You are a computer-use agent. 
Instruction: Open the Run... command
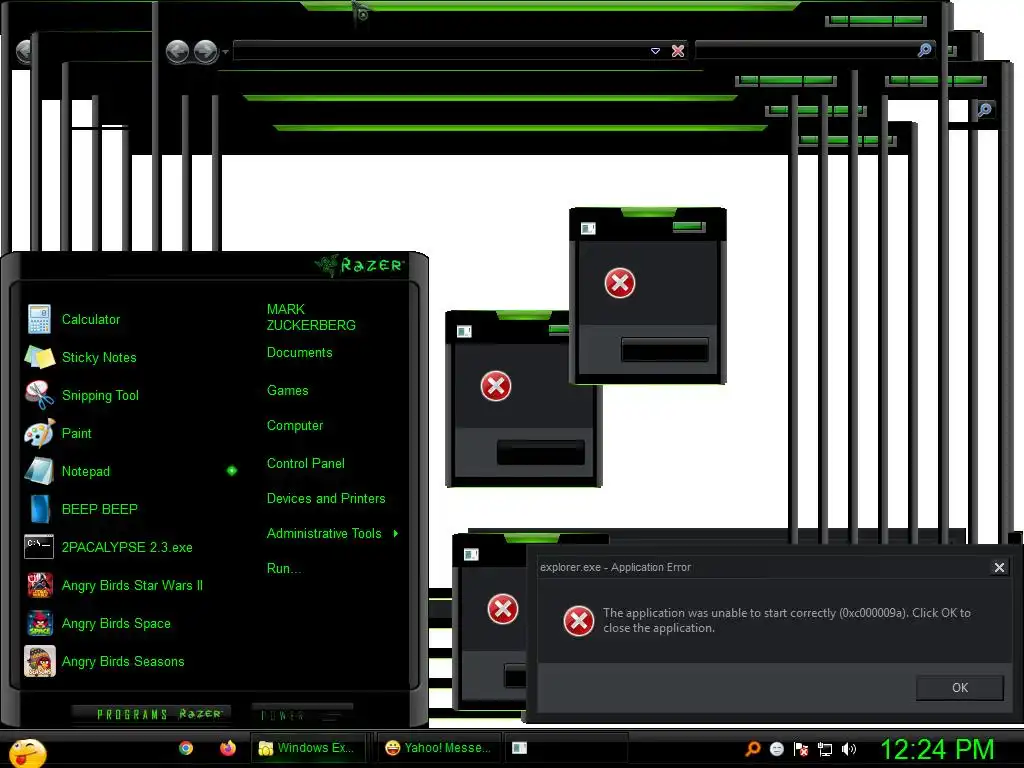(x=283, y=568)
